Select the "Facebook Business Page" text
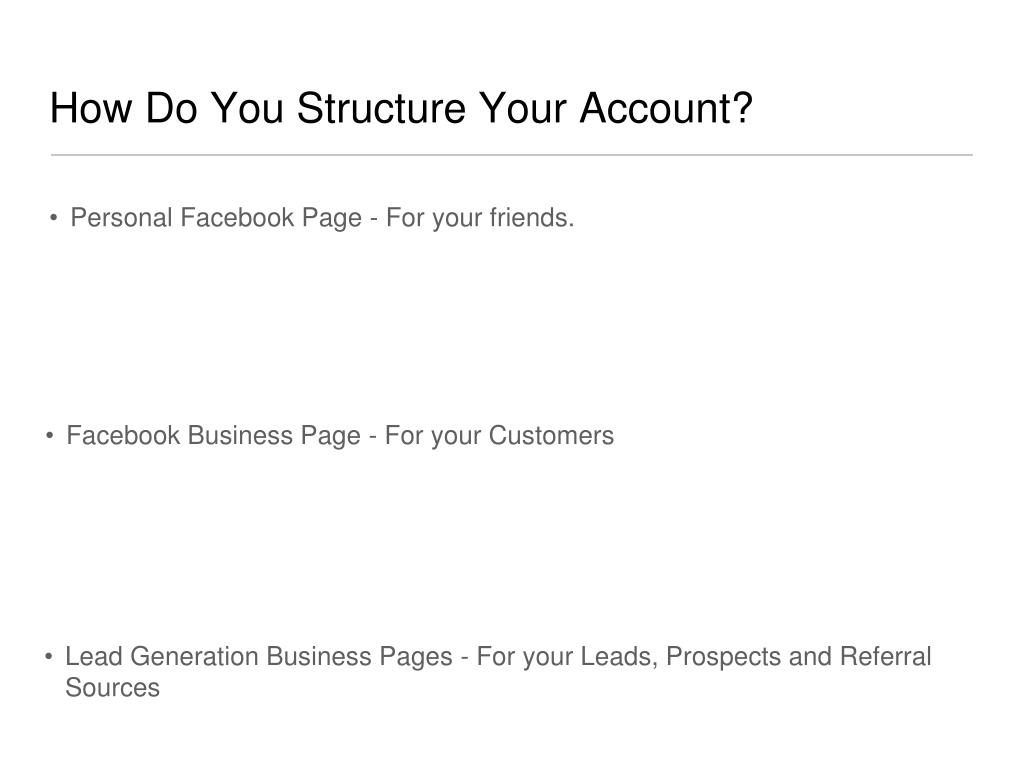This screenshot has width=1024, height=768. 214,436
